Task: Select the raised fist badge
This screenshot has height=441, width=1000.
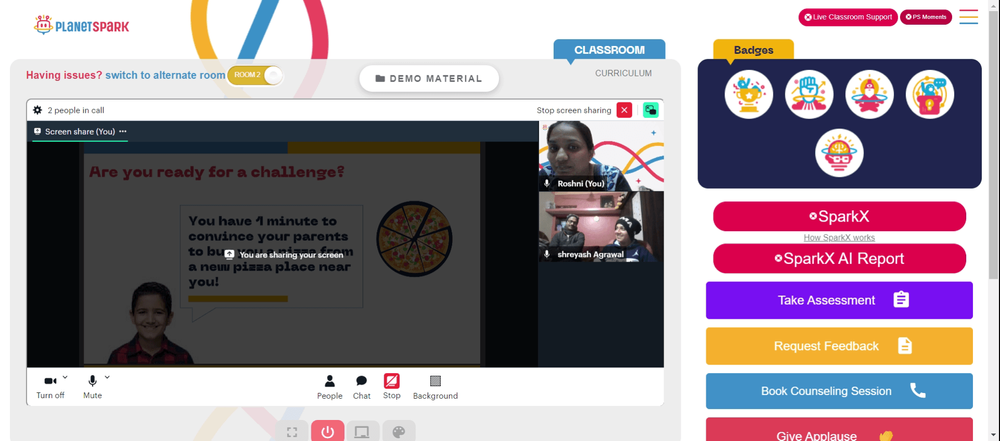Action: (x=809, y=94)
